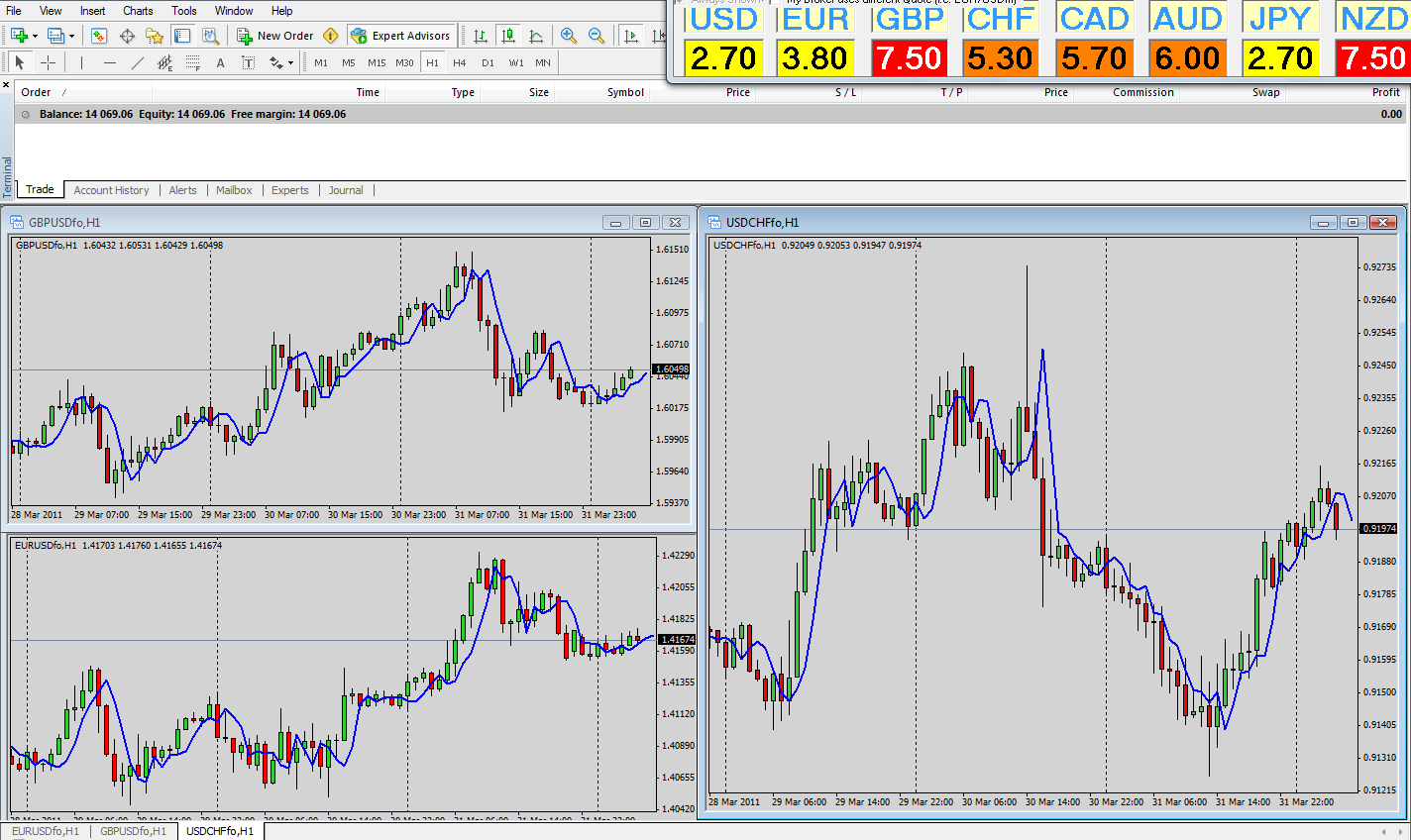Viewport: 1411px width, 840px height.
Task: Open the Data Window crosshair-circle icon
Action: [x=127, y=36]
